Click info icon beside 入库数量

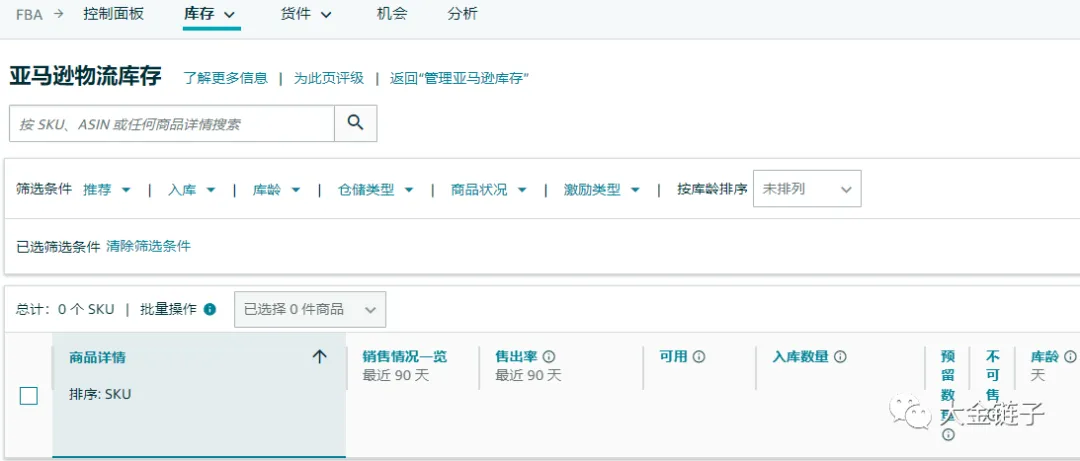click(840, 357)
